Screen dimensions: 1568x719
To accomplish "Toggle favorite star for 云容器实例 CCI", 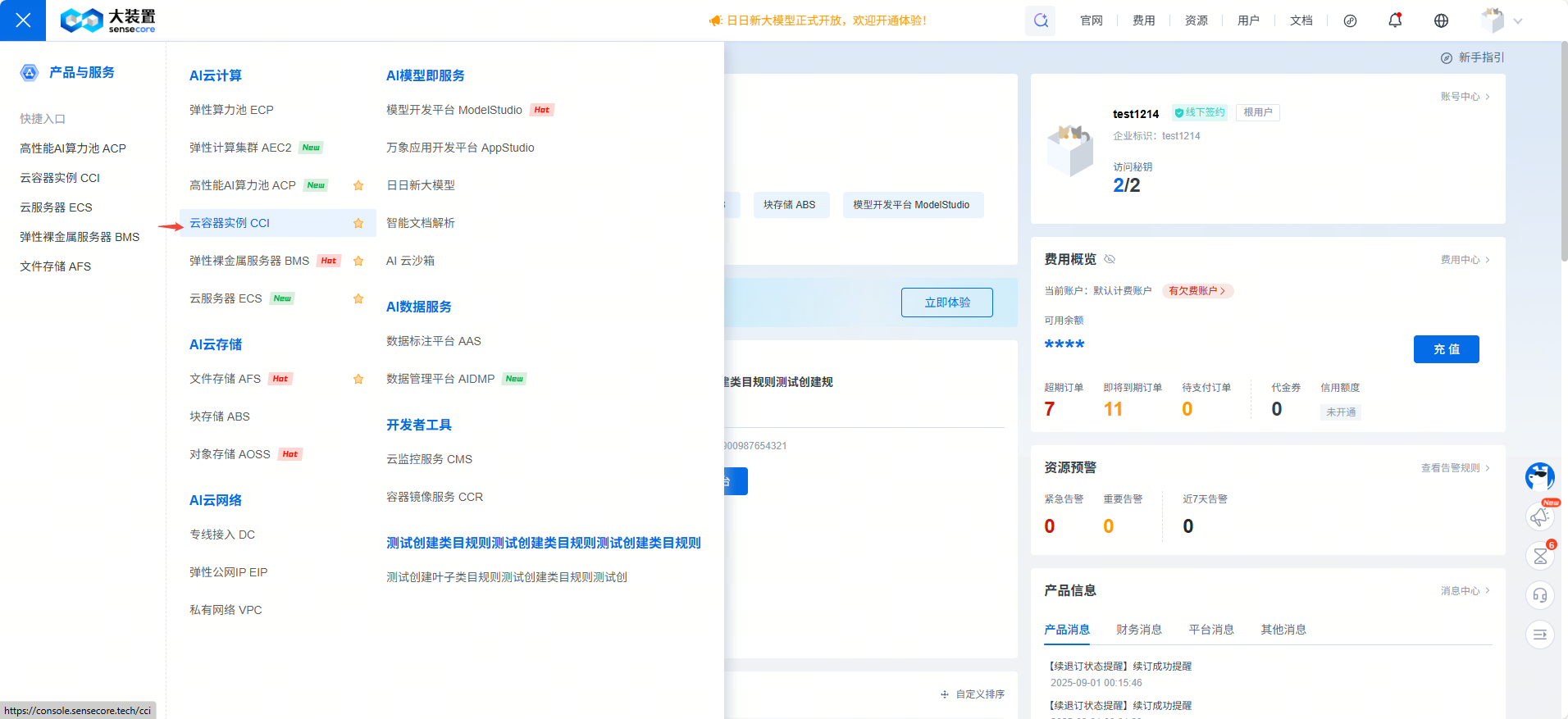I will [358, 223].
